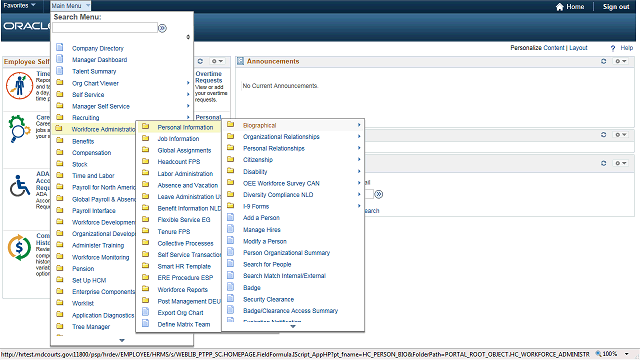
Task: Select Add a Person menu item
Action: [261, 218]
